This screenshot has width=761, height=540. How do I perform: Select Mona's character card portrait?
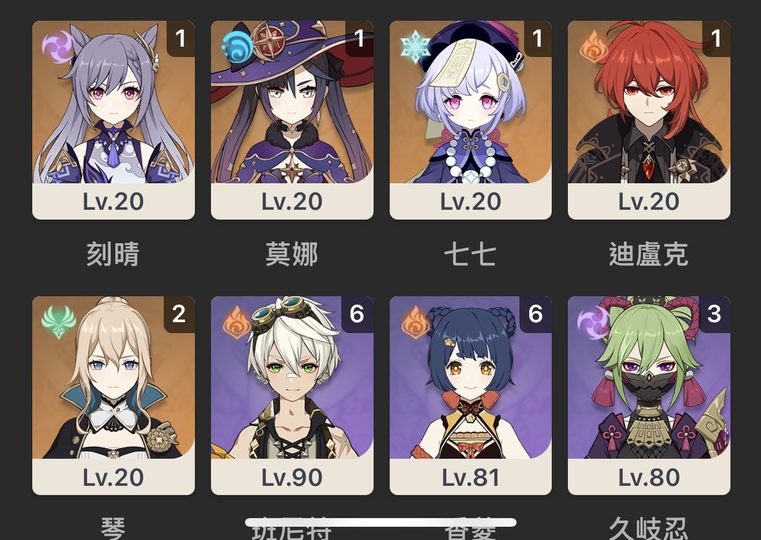[292, 120]
